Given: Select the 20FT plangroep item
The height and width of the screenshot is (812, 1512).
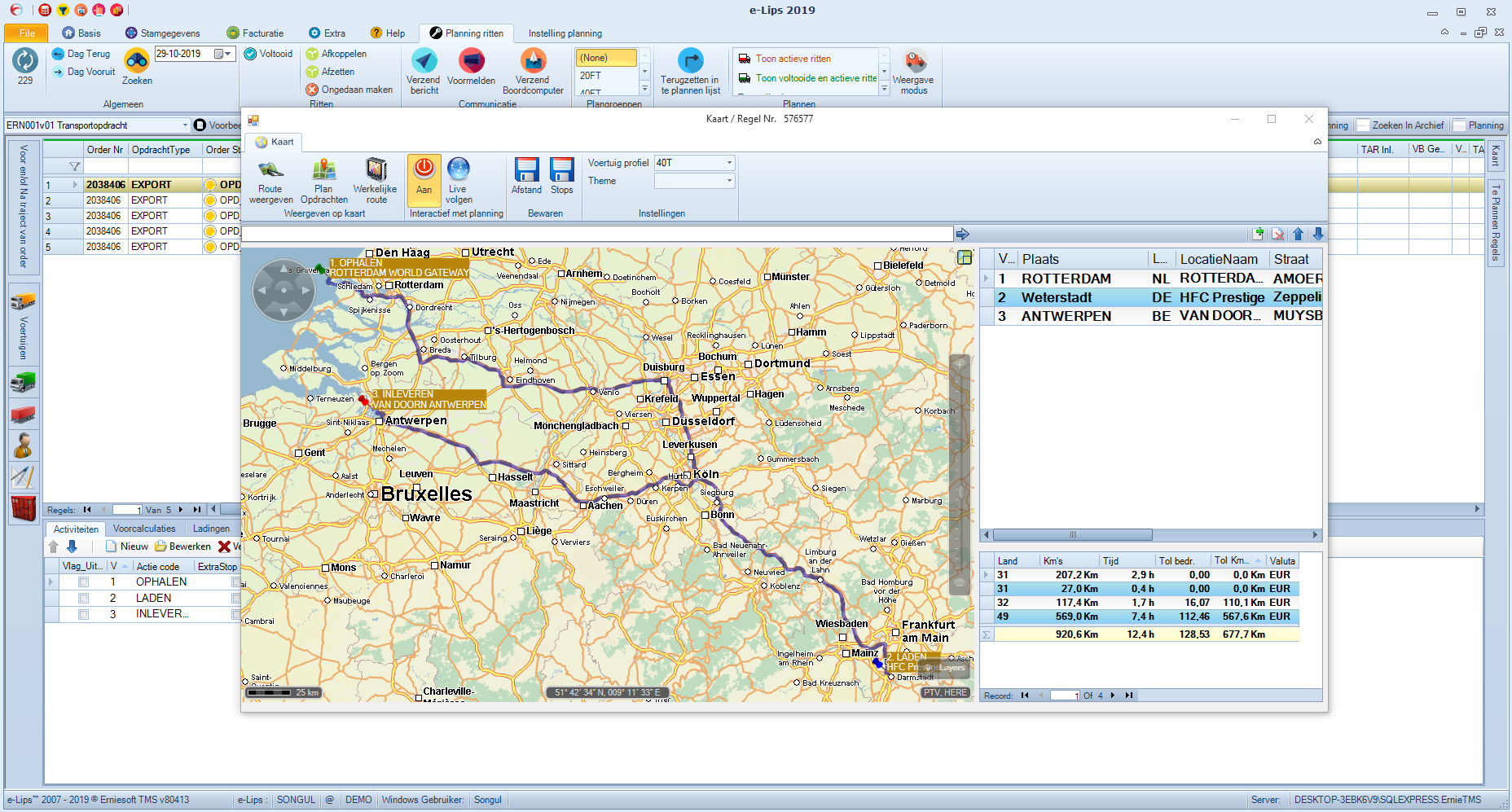Looking at the screenshot, I should coord(606,76).
